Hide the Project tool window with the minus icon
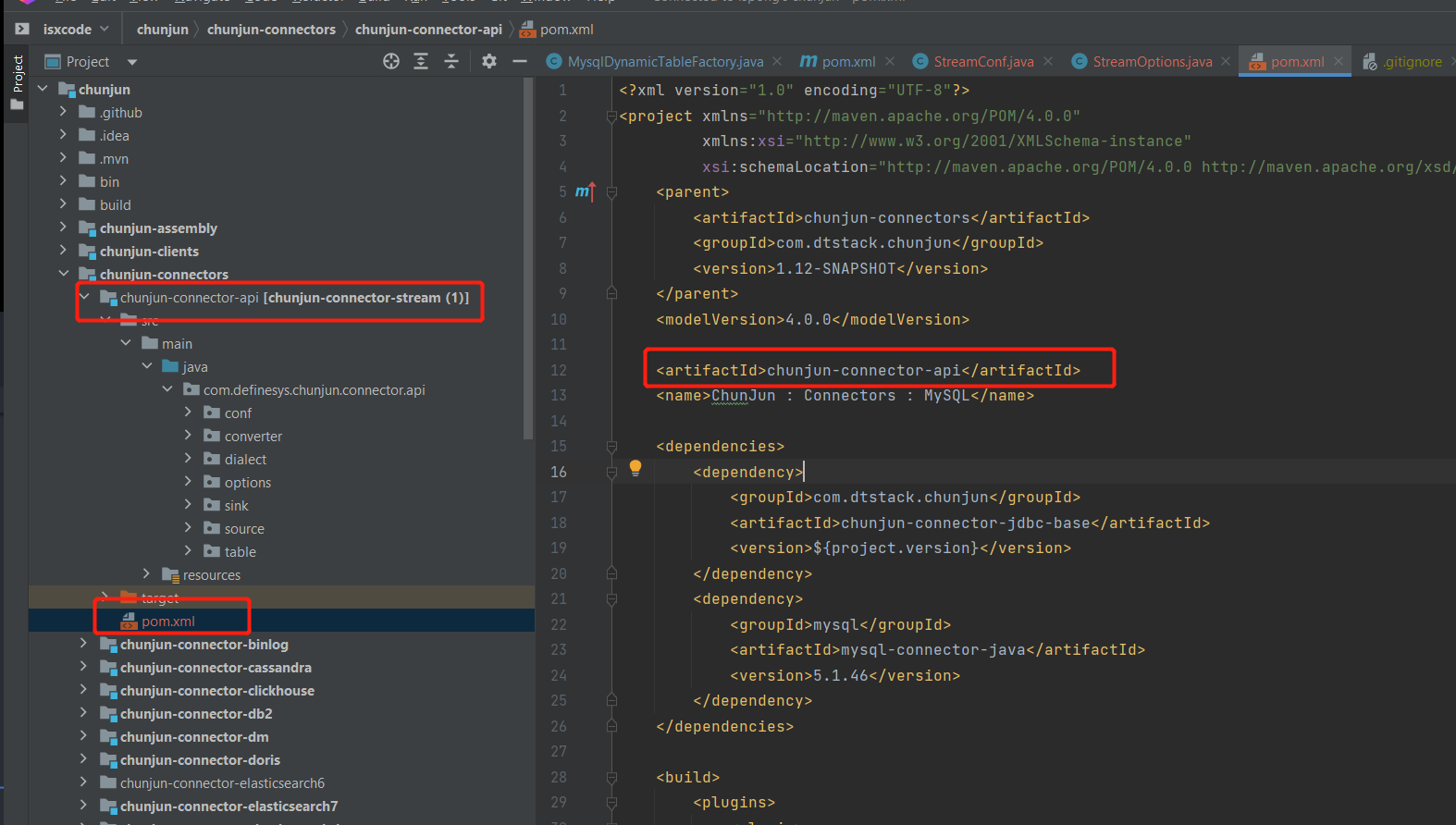Image resolution: width=1456 pixels, height=825 pixels. pyautogui.click(x=520, y=61)
